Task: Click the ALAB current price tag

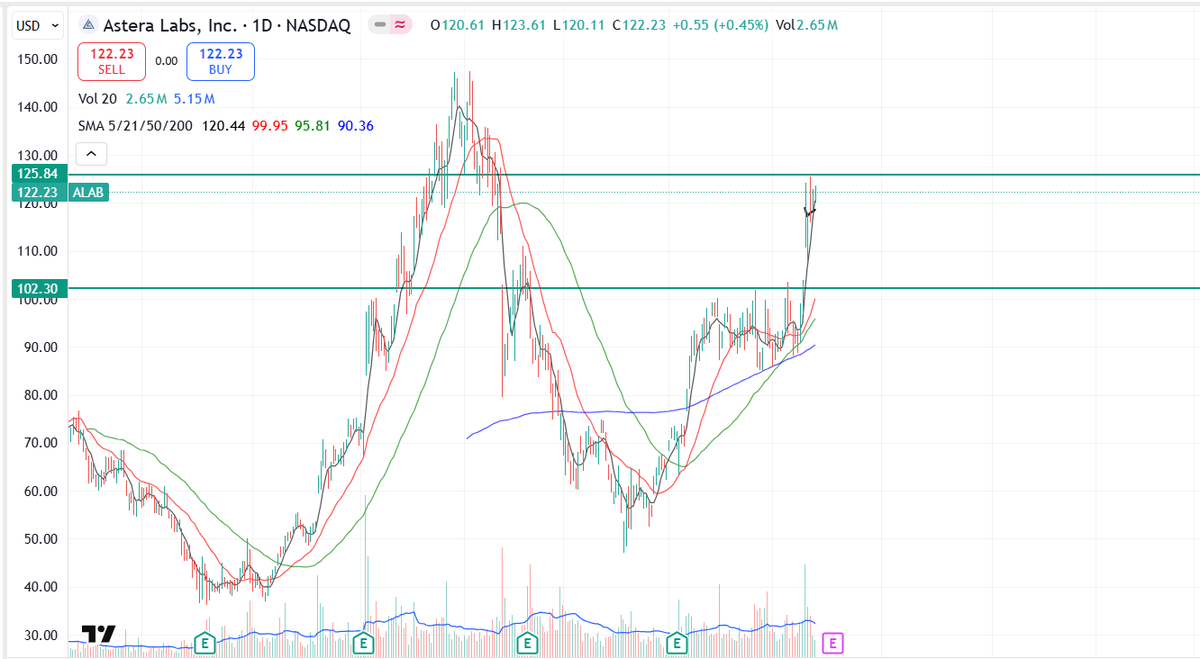Action: click(89, 192)
